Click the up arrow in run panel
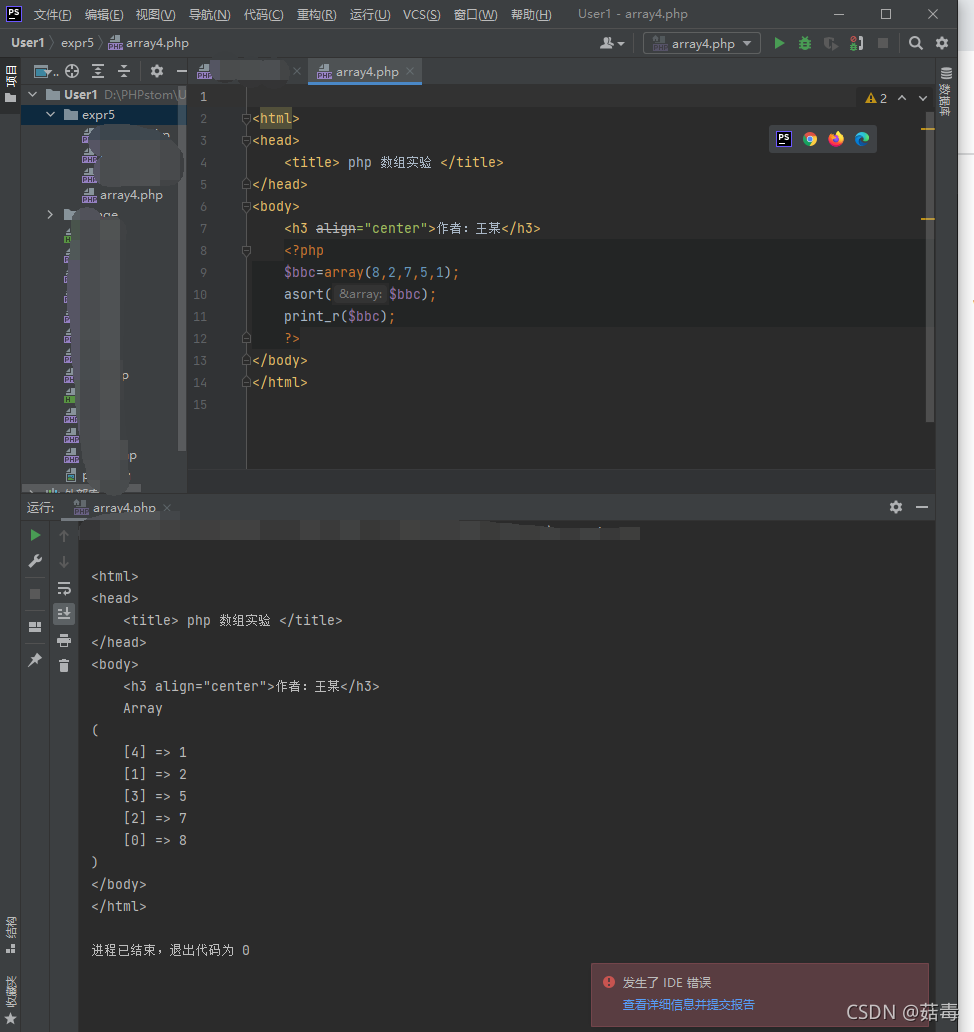Viewport: 974px width, 1032px height. point(64,536)
